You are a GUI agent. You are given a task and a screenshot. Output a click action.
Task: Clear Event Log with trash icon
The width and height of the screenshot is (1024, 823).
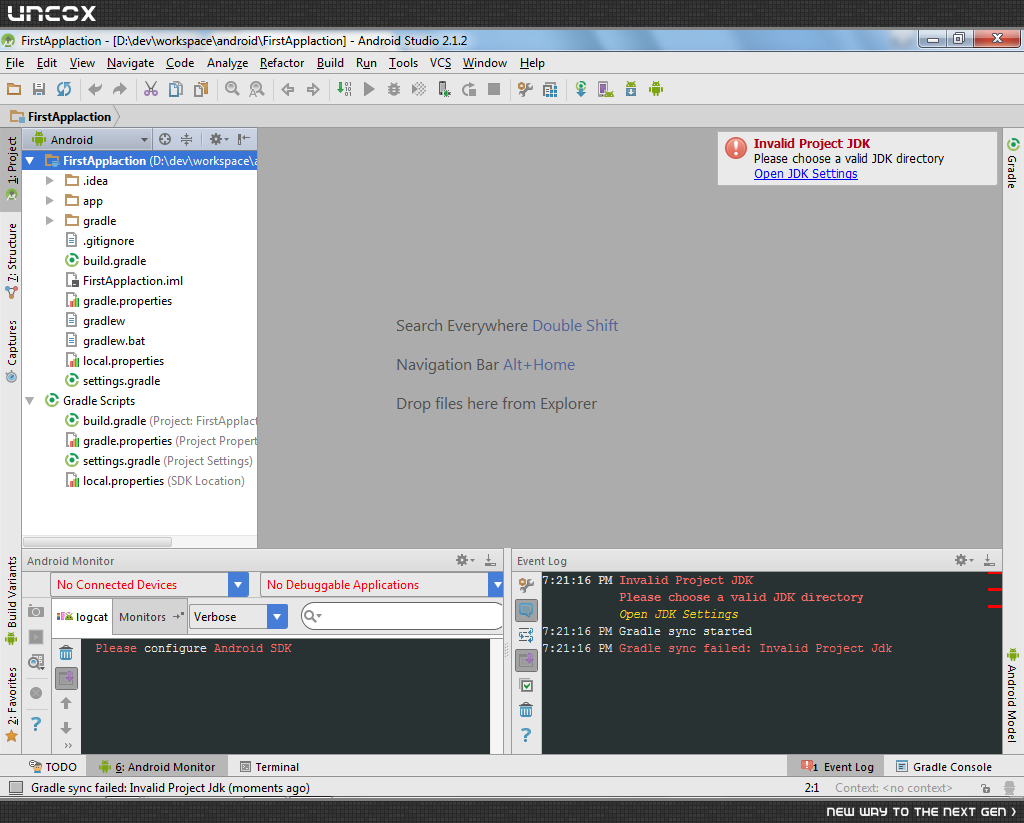pyautogui.click(x=526, y=710)
